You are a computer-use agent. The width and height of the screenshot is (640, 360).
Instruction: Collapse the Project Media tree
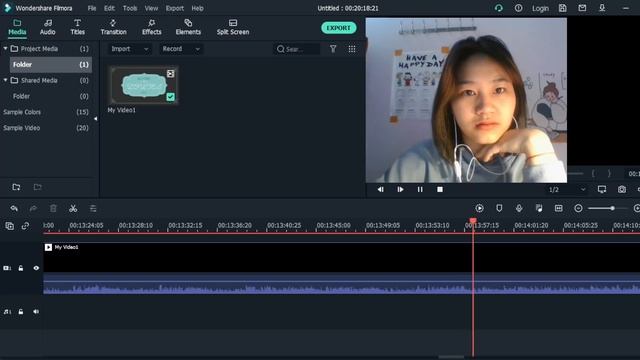click(x=5, y=49)
